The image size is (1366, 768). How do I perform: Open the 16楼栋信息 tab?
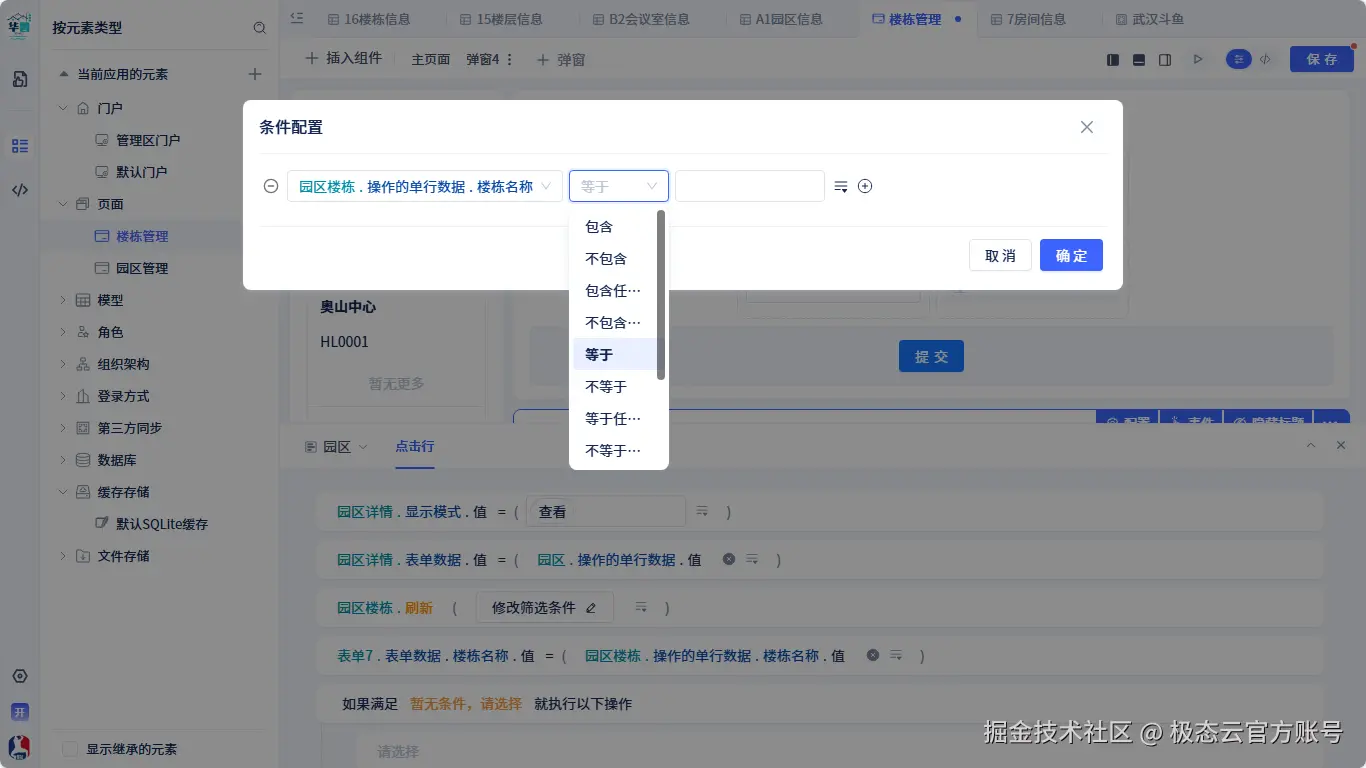tap(368, 19)
